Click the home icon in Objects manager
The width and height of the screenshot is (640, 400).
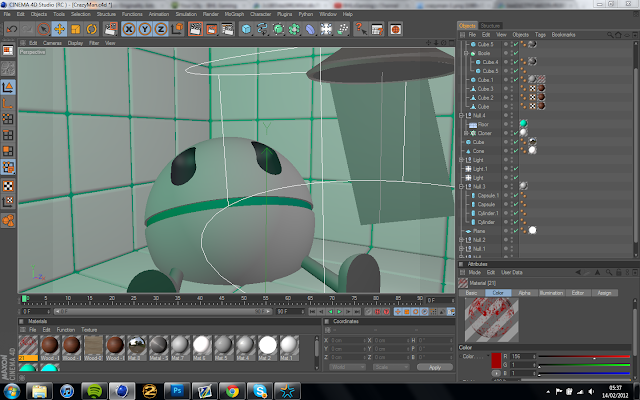coord(618,35)
